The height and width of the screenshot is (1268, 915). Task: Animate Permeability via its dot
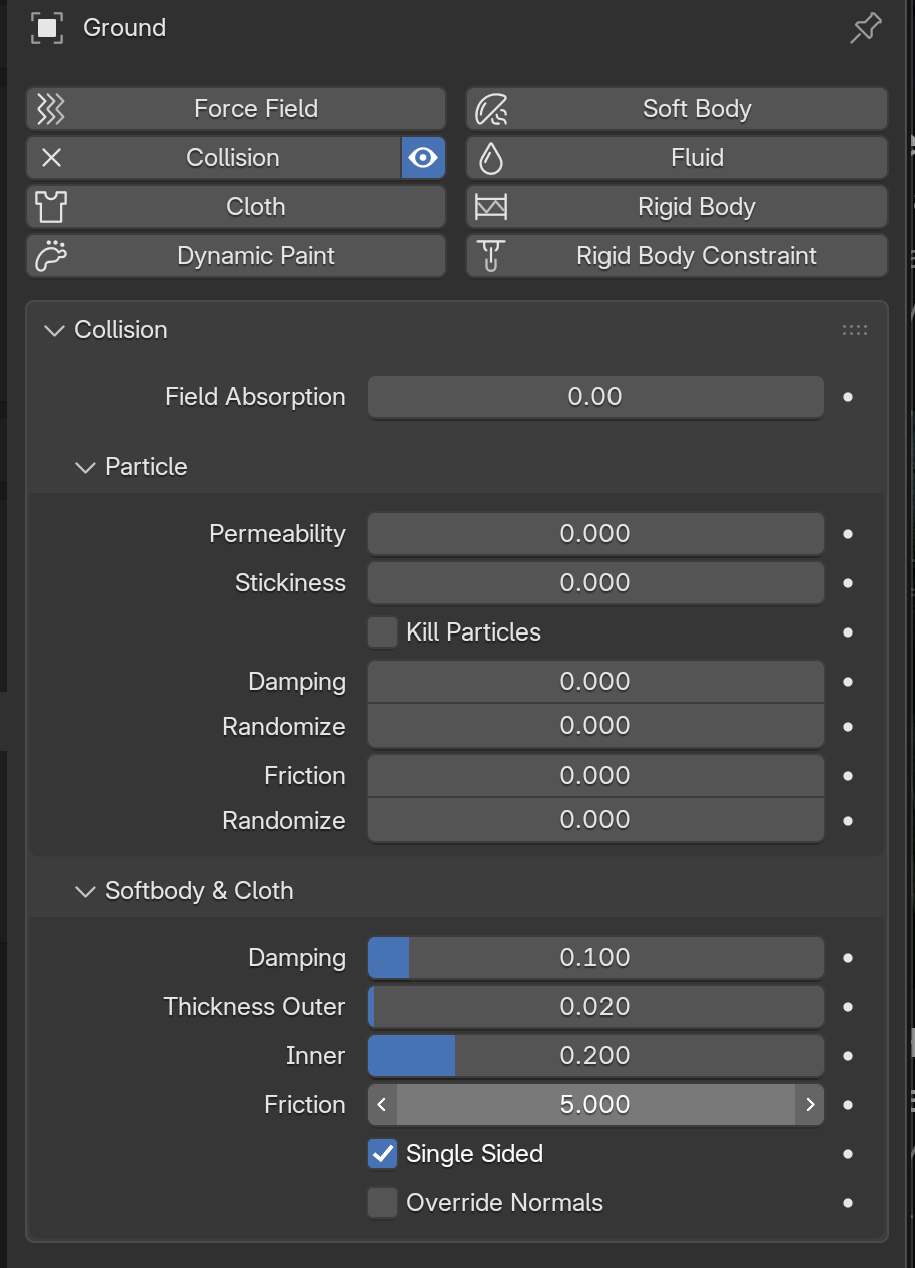point(848,534)
